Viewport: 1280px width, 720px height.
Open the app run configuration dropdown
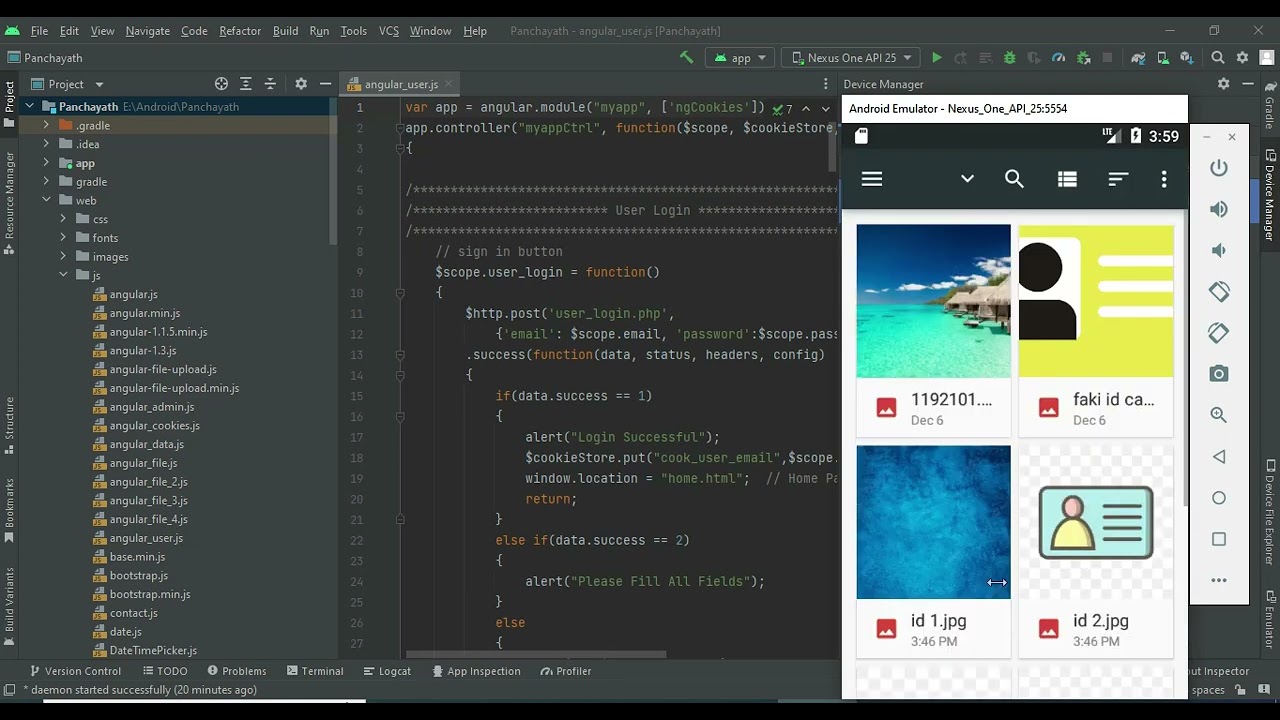[x=740, y=58]
